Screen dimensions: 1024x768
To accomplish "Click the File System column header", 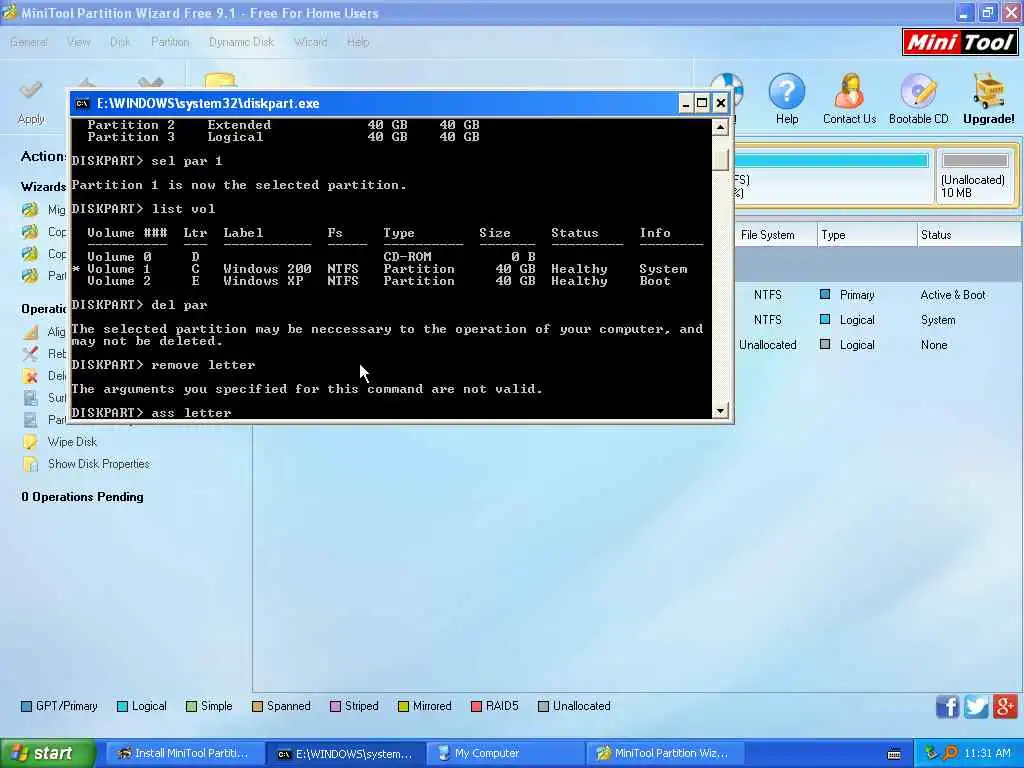I will [776, 235].
